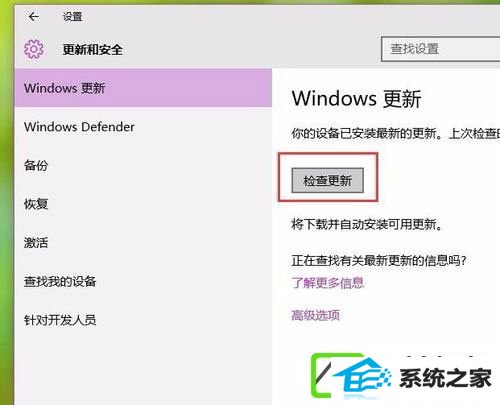Click the 检查更新 button

tap(327, 180)
